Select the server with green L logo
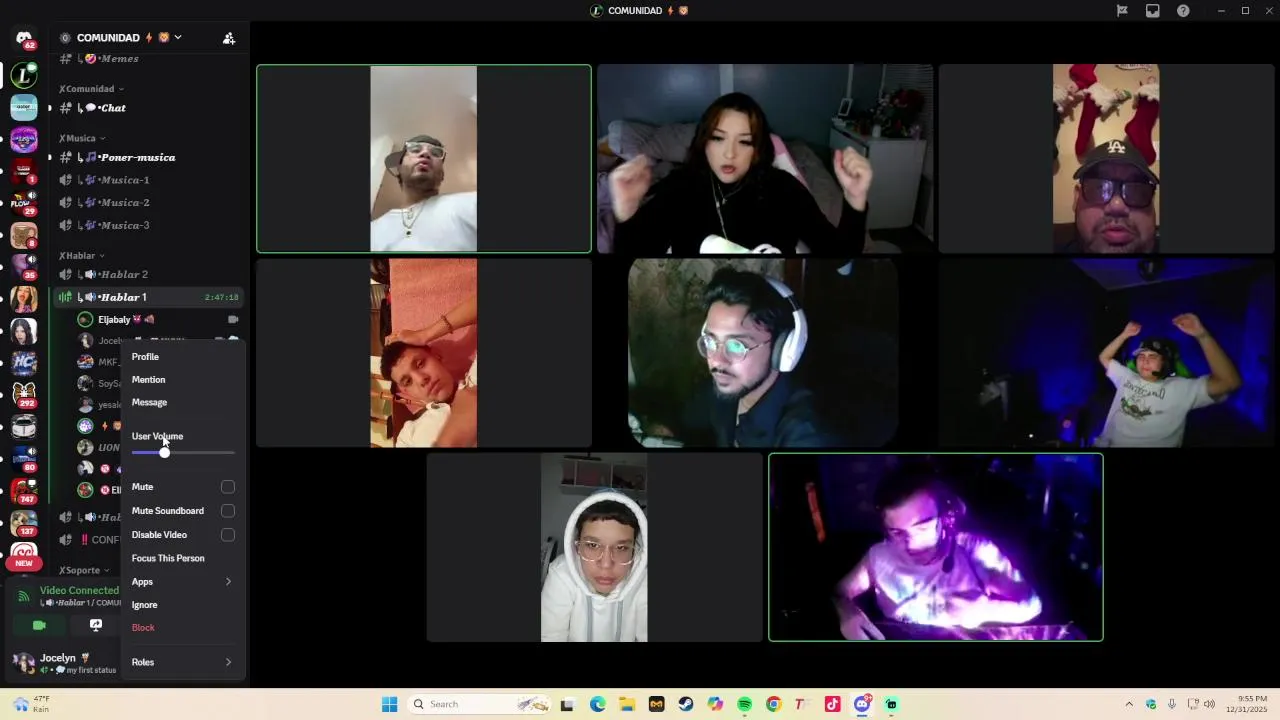 pos(24,74)
